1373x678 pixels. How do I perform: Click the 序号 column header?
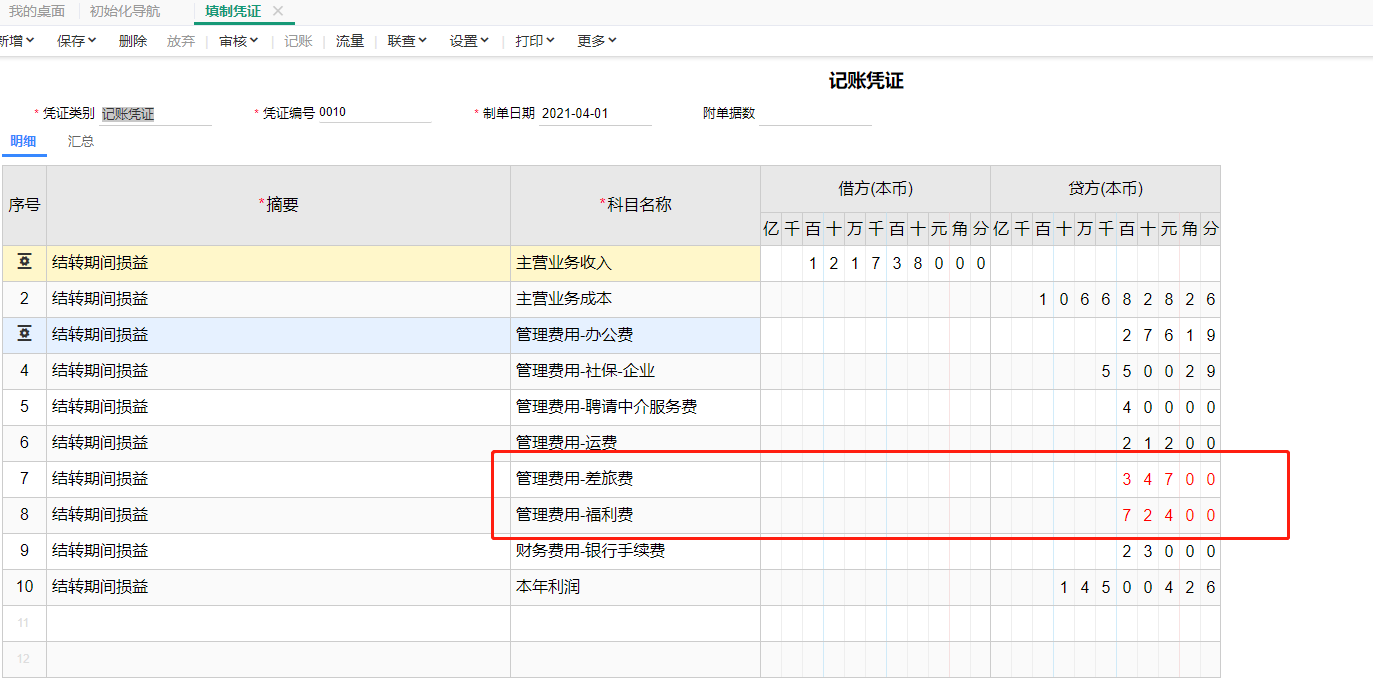[x=25, y=205]
